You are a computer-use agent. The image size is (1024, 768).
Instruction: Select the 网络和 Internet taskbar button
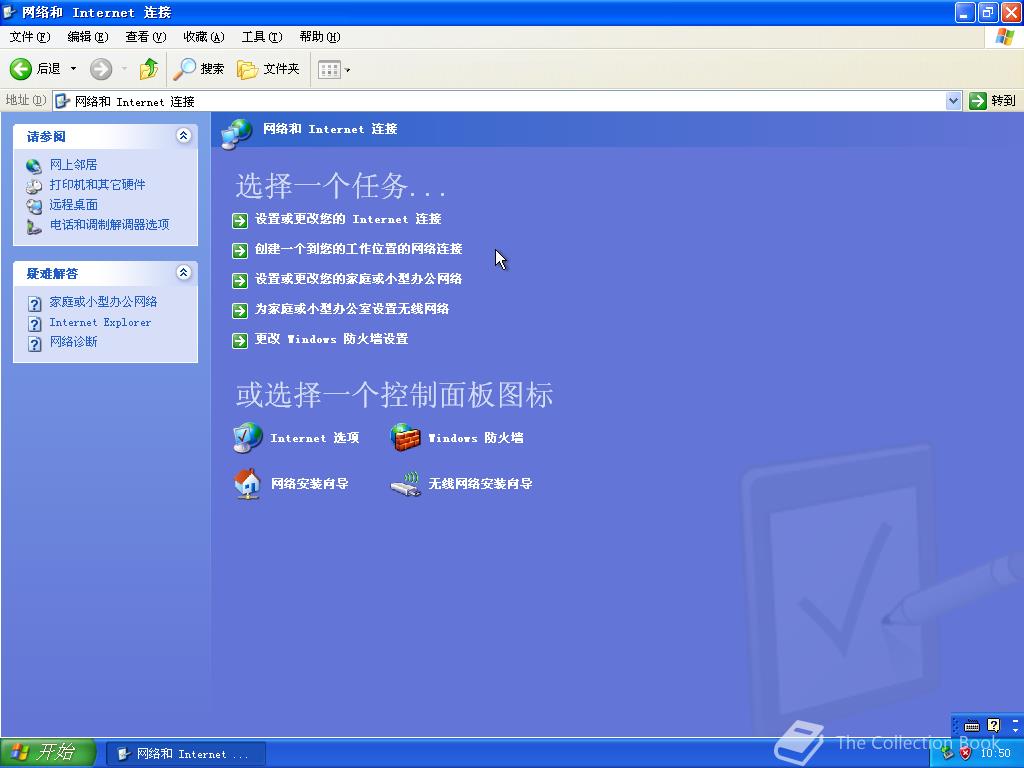pyautogui.click(x=185, y=754)
